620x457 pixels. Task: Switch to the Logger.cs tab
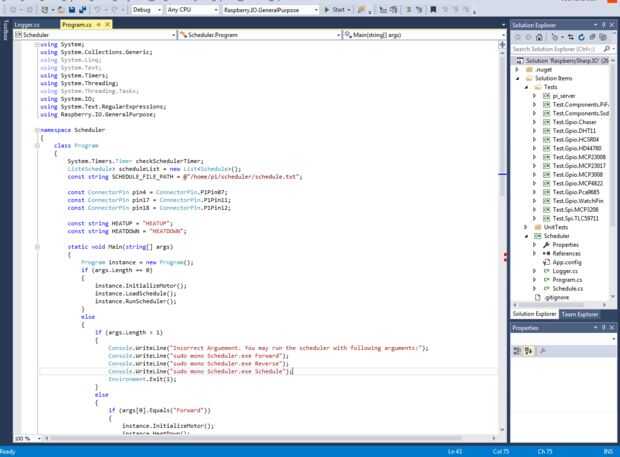click(x=28, y=22)
